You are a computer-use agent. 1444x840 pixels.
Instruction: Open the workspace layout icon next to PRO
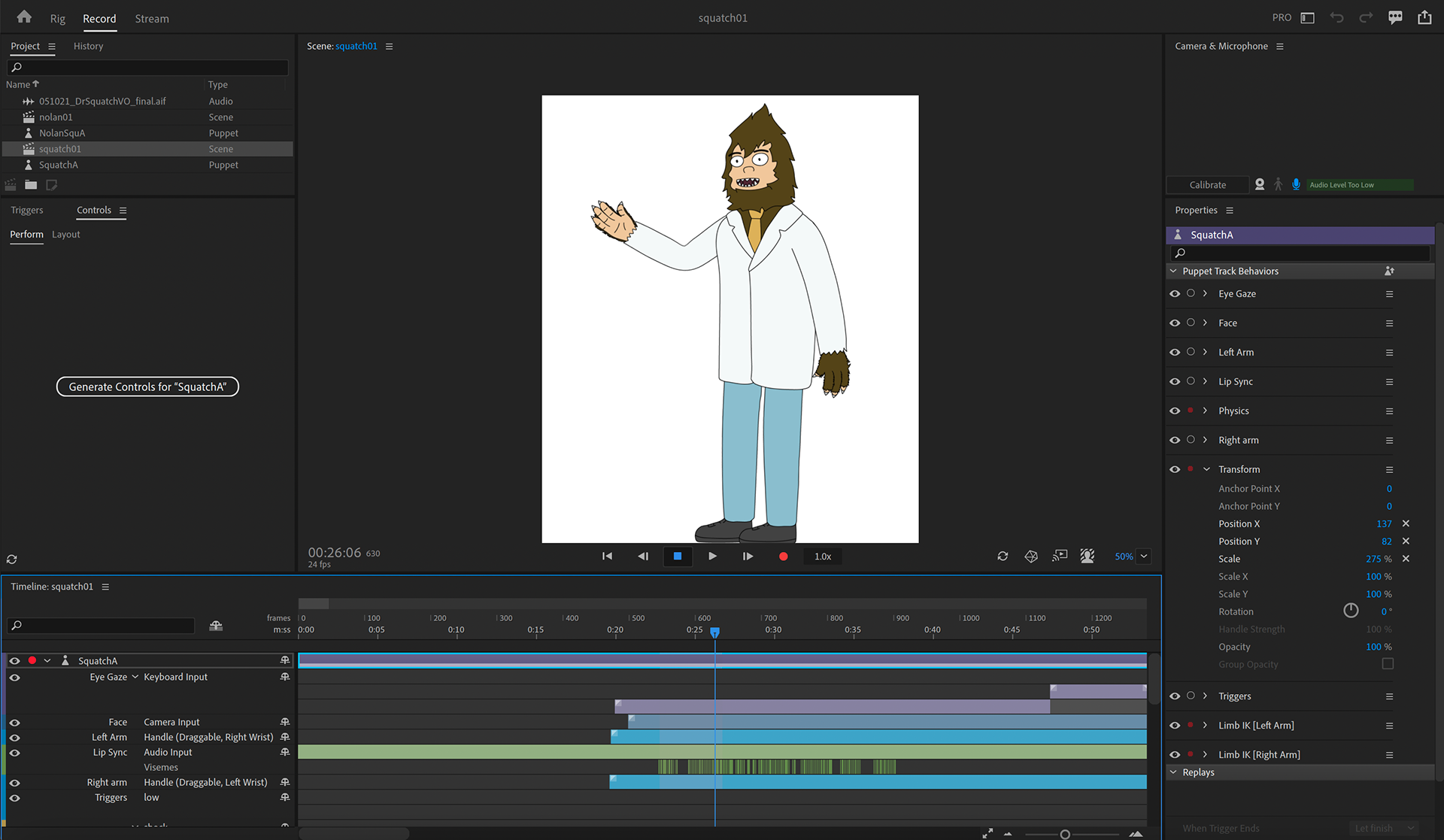coord(1308,18)
